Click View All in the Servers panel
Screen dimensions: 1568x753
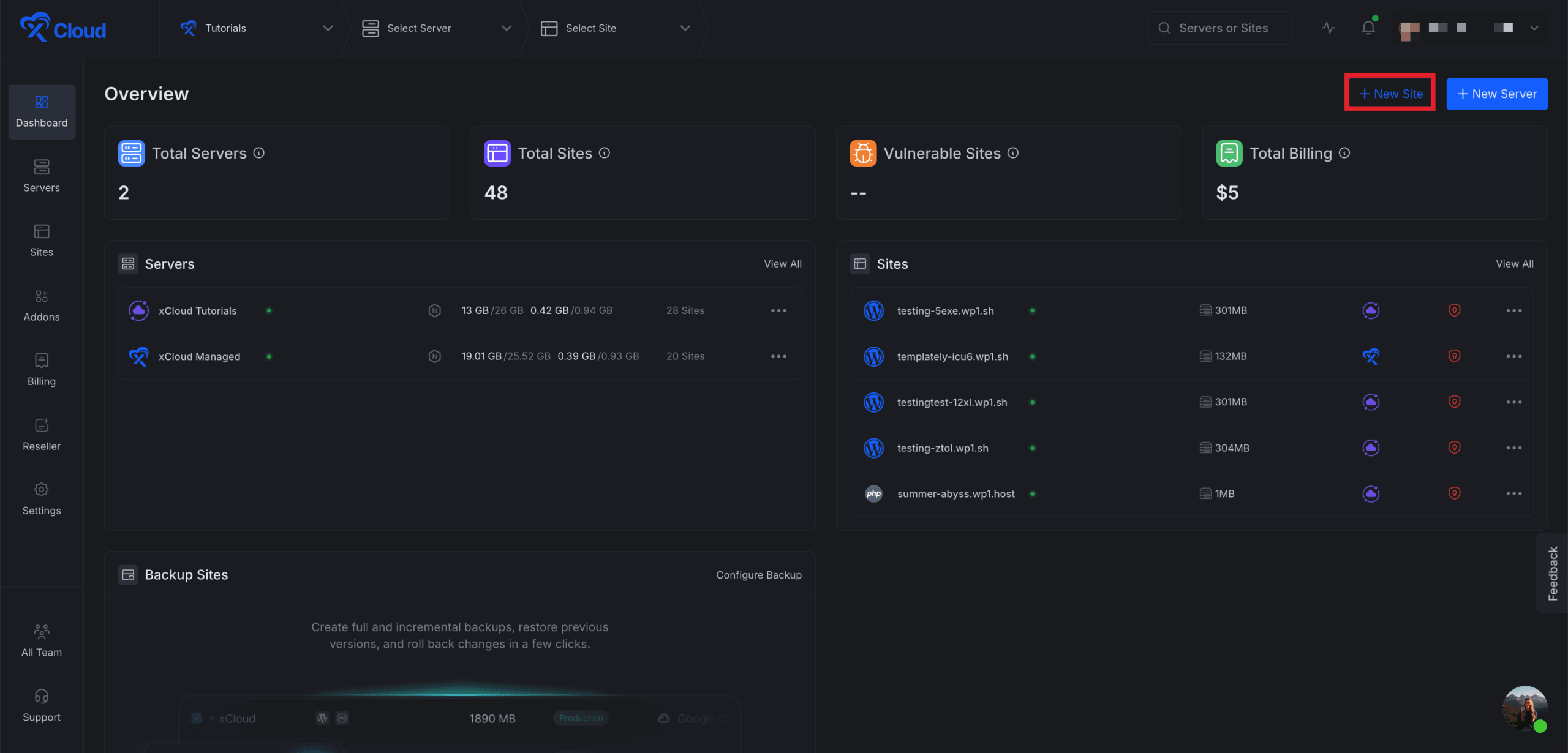tap(783, 263)
